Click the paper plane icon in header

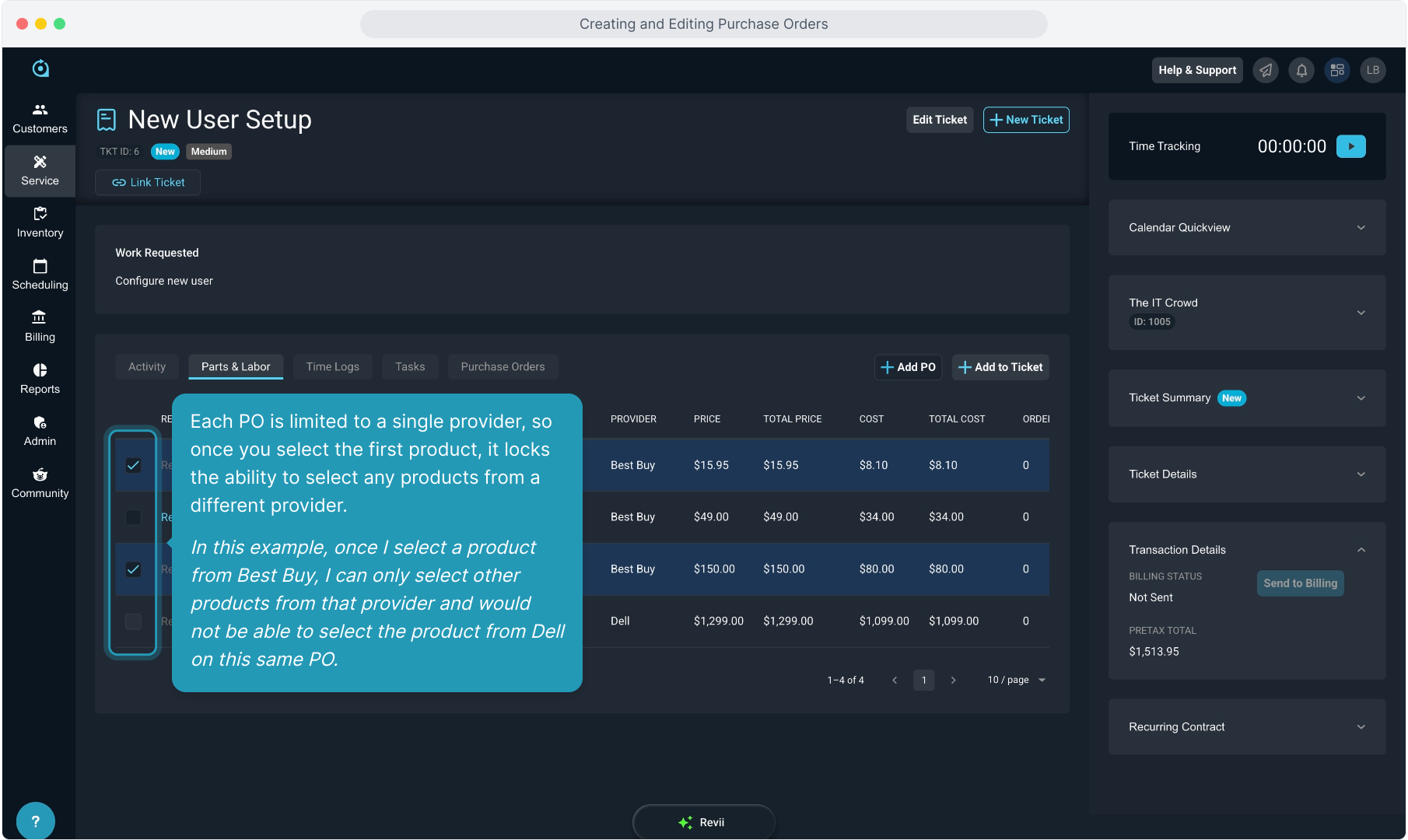pos(1266,70)
